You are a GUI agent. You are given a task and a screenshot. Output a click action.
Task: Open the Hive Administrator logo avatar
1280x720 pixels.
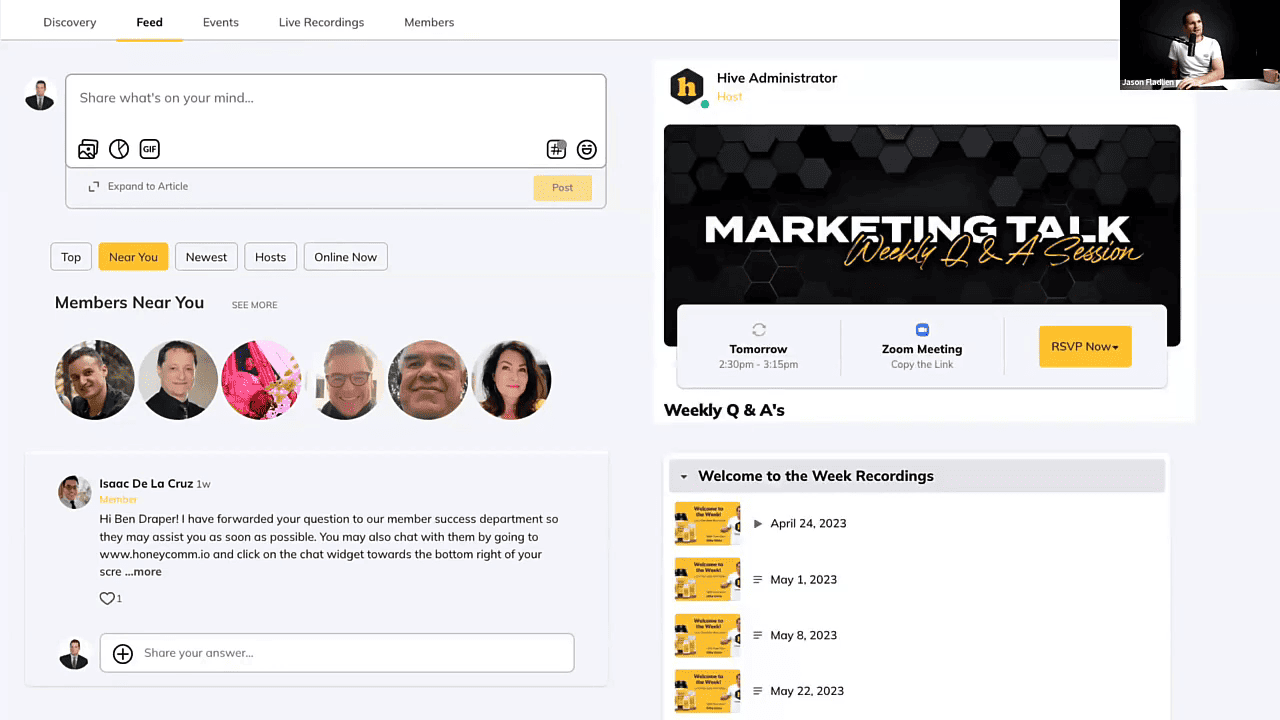click(687, 87)
